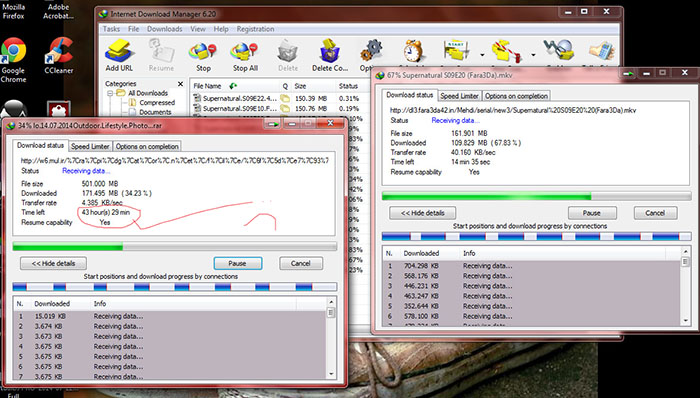Select connection 1 row showing 15.019 KB
The height and width of the screenshot is (398, 700).
point(170,316)
